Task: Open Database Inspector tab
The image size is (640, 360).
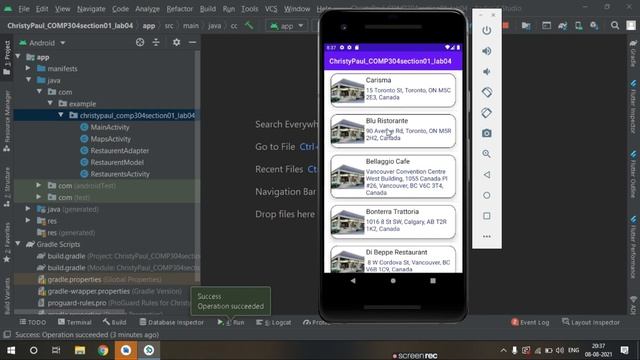Action: pos(171,322)
